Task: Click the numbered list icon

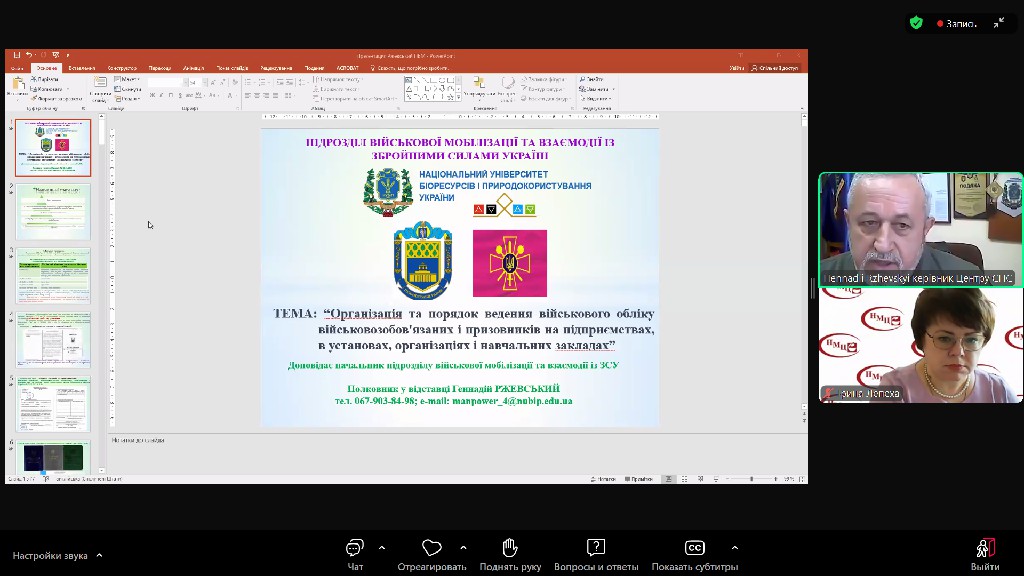Action: tap(262, 82)
